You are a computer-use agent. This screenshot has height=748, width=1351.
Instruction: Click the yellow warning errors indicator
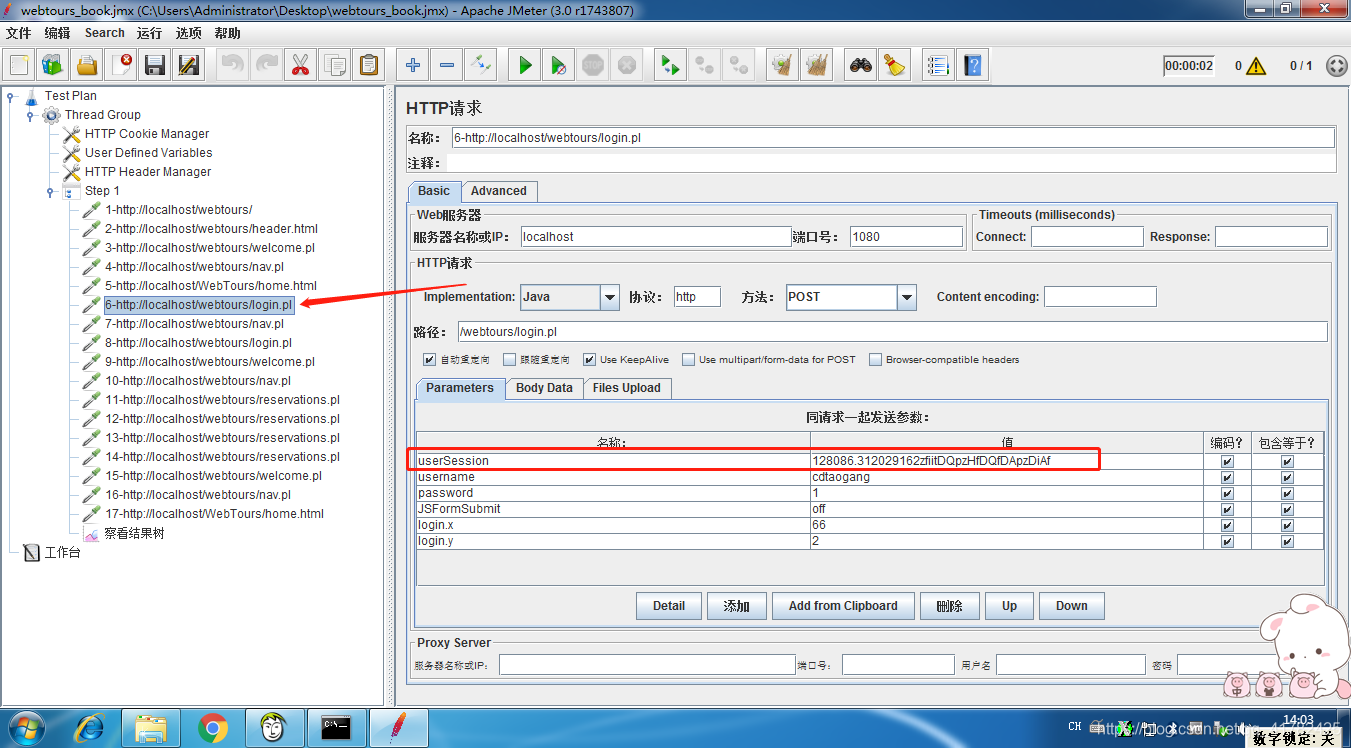pos(1256,66)
